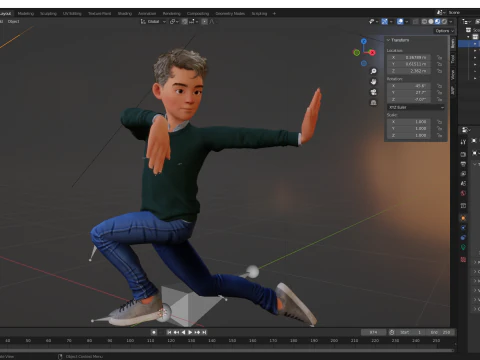Screen dimensions: 480x360
Task: Add a new workspace with plus button
Action: click(274, 14)
